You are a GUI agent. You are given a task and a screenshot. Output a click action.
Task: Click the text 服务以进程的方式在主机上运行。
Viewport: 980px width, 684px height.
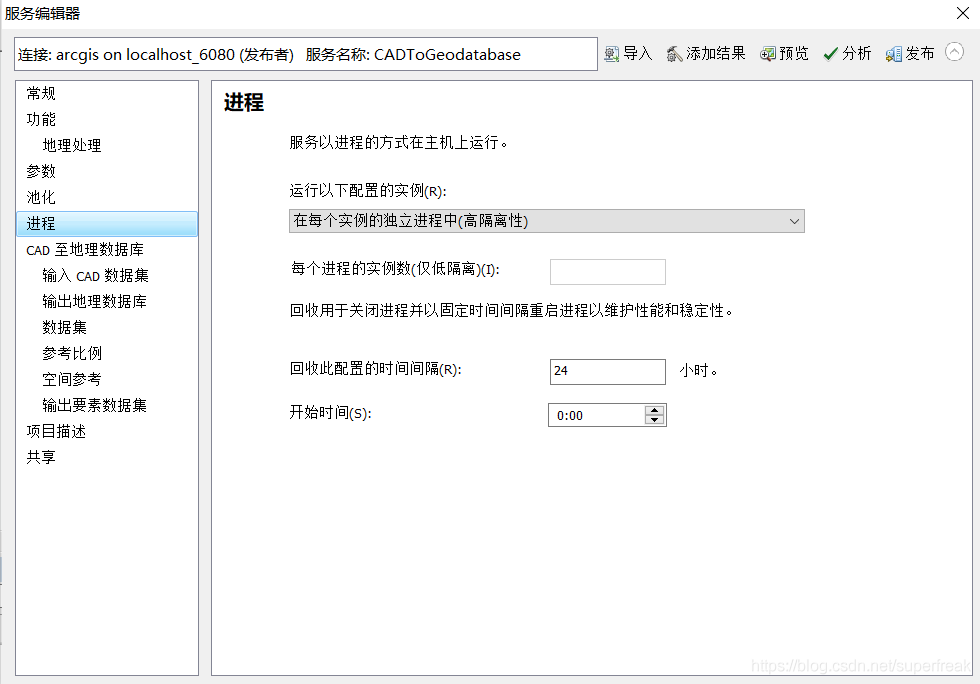[x=399, y=143]
